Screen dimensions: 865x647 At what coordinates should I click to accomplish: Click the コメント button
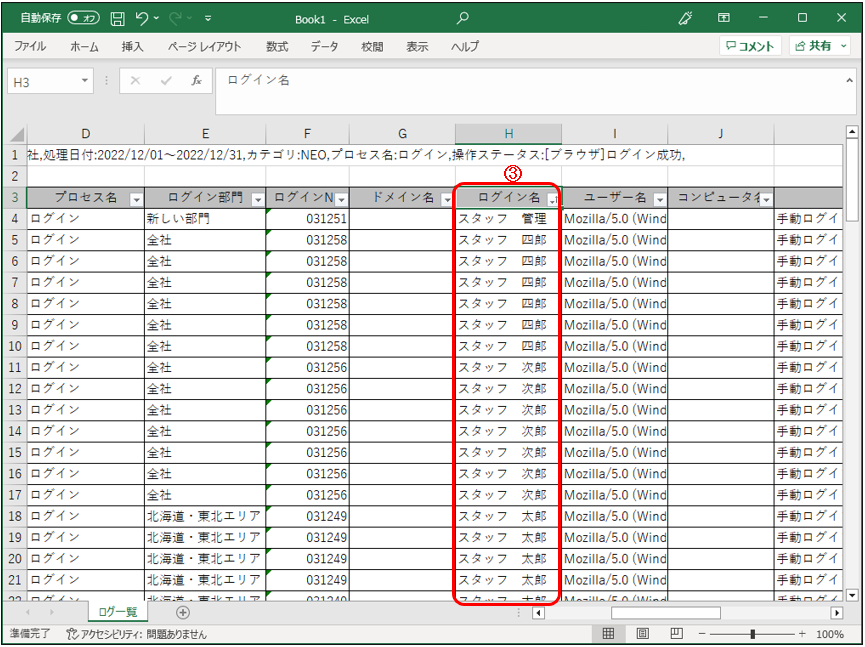pyautogui.click(x=750, y=46)
